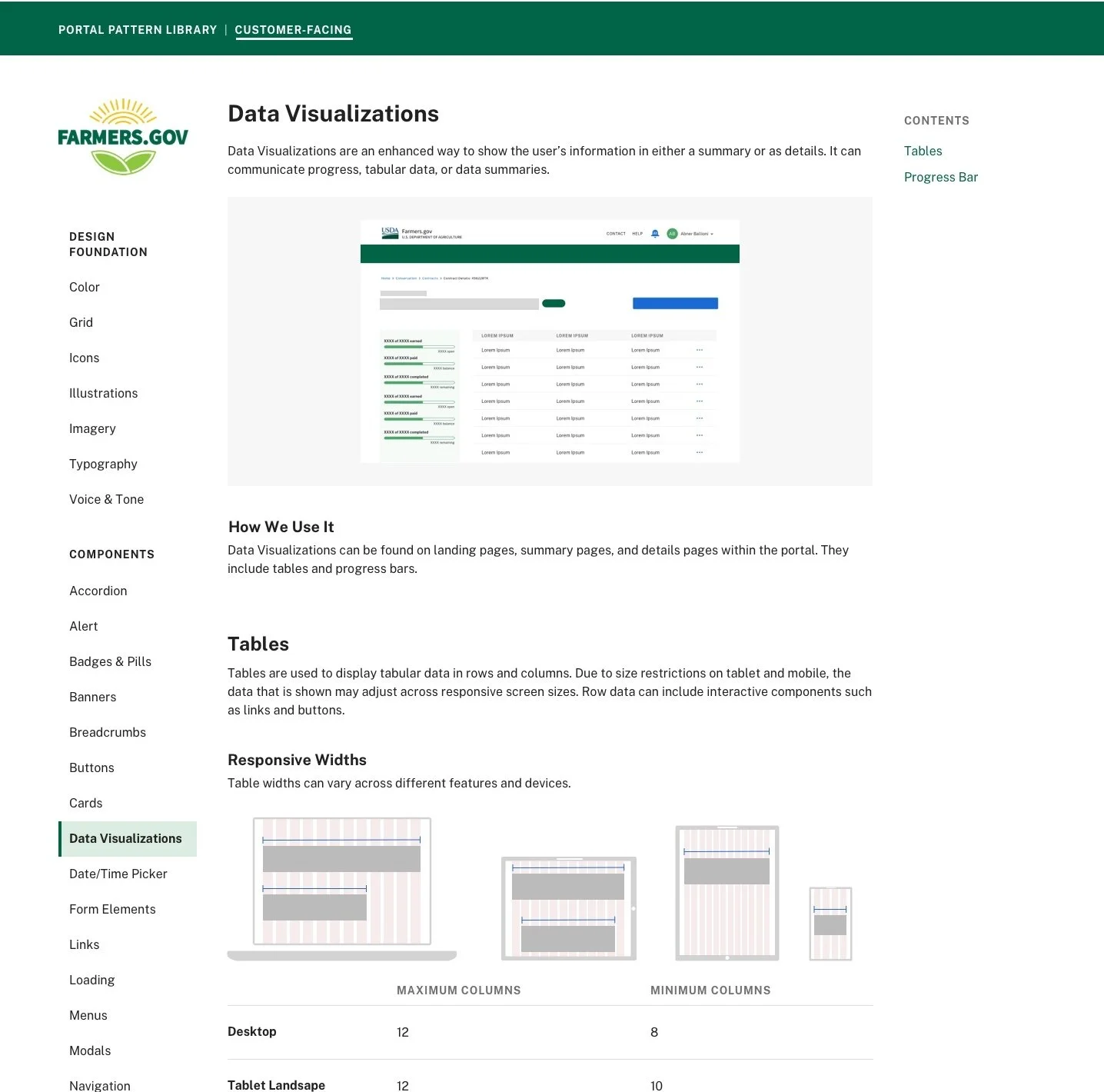Click the portal mockup preview image
The height and width of the screenshot is (1092, 1104).
tap(550, 341)
